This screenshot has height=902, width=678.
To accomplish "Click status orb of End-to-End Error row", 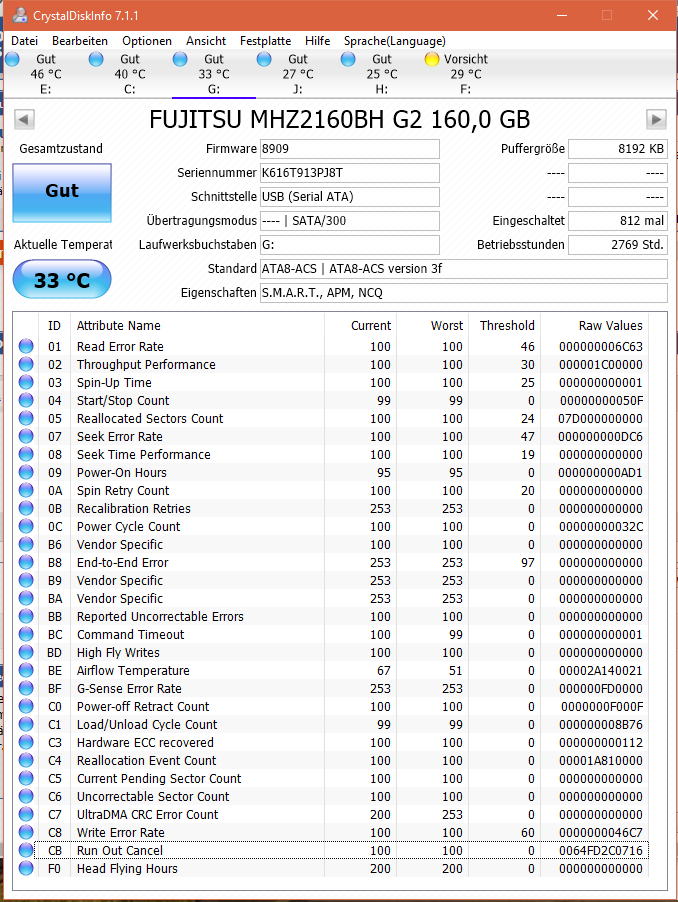I will tap(26, 562).
